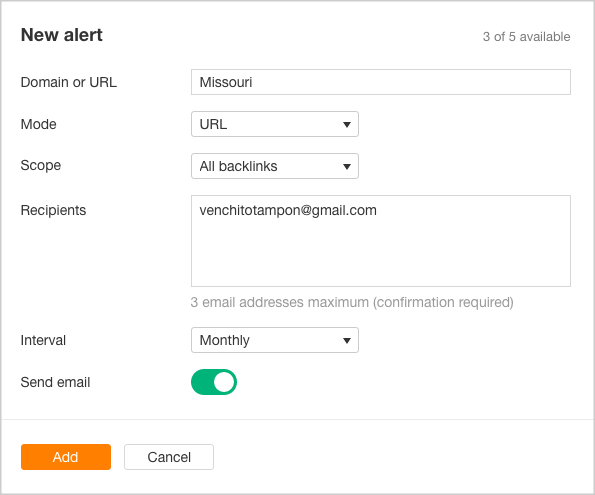Screen dimensions: 595x495
Task: Focus the Domain or URL field containing Missouri
Action: click(381, 82)
